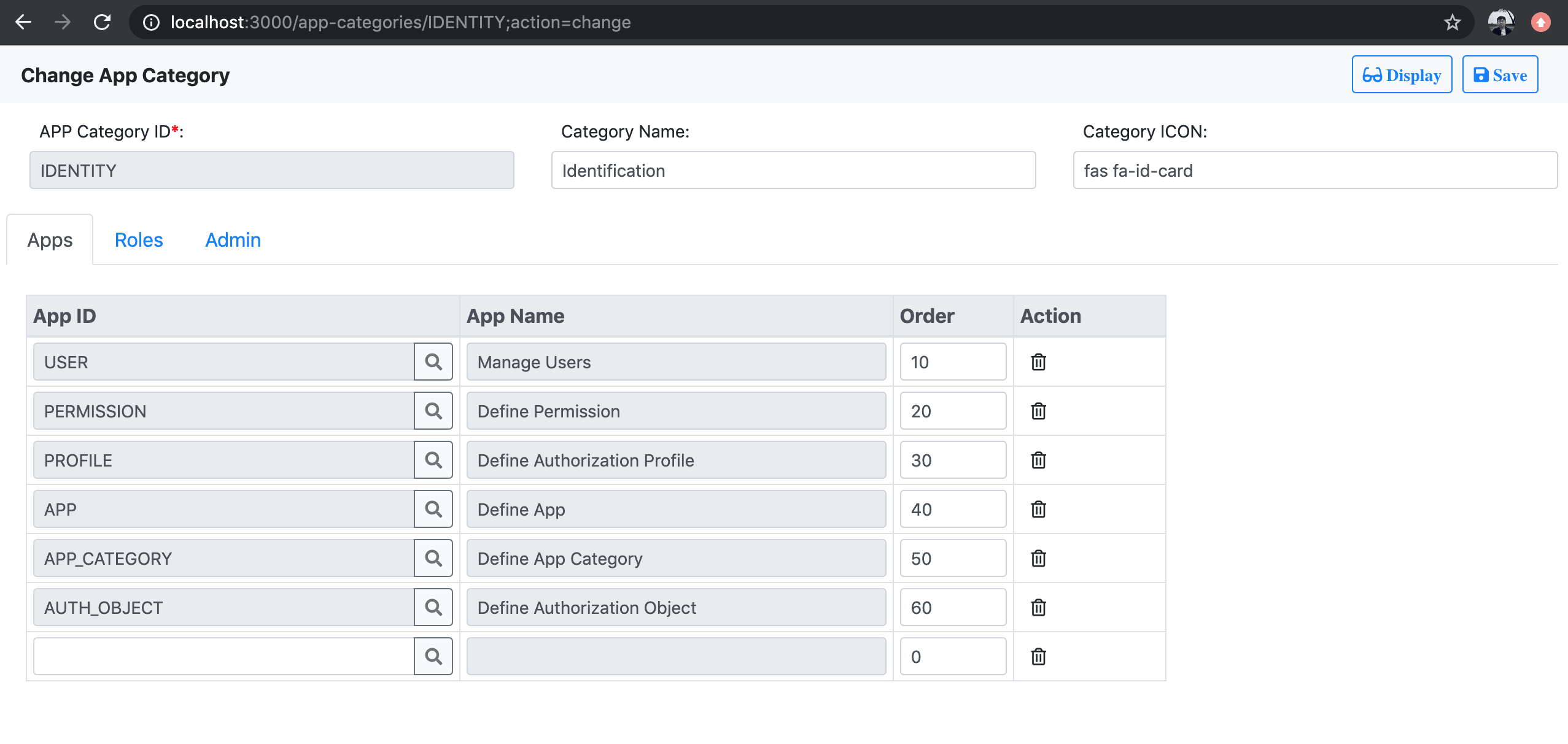Bookmark this page with the star icon

(1452, 23)
